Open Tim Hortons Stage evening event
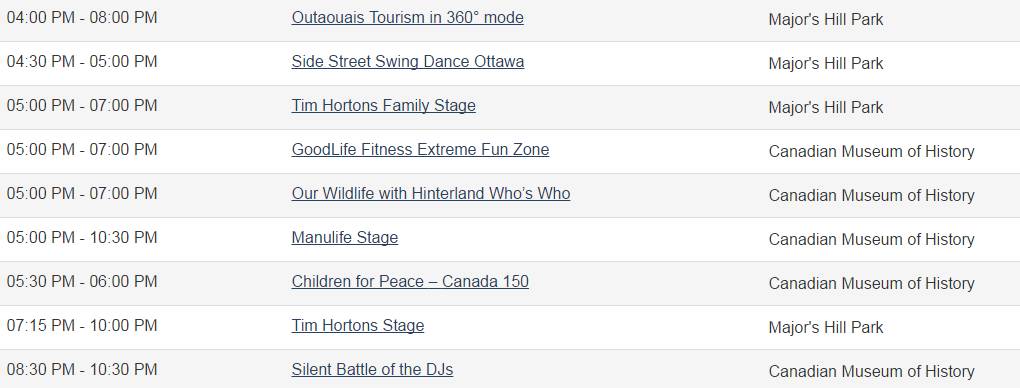The width and height of the screenshot is (1020, 388). point(358,326)
